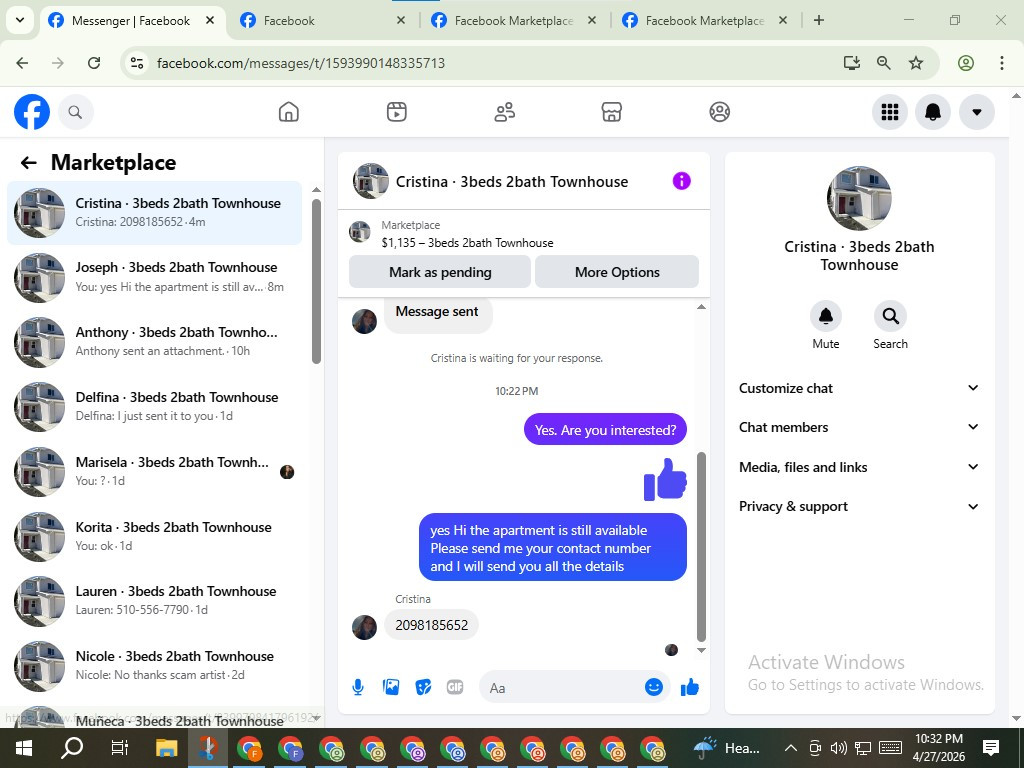The width and height of the screenshot is (1024, 768).
Task: Go to Facebook Home feed icon
Action: click(289, 112)
